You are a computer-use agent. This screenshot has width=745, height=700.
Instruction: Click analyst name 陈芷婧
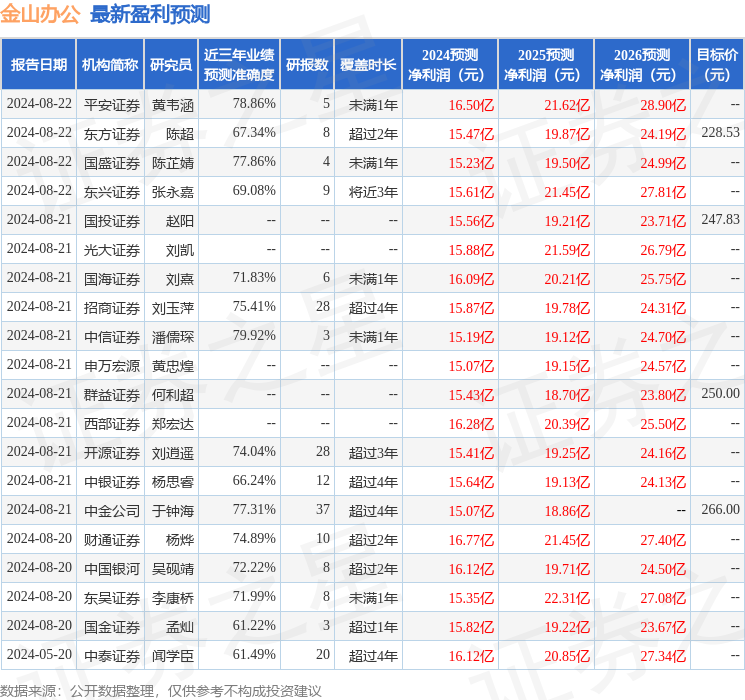click(173, 163)
